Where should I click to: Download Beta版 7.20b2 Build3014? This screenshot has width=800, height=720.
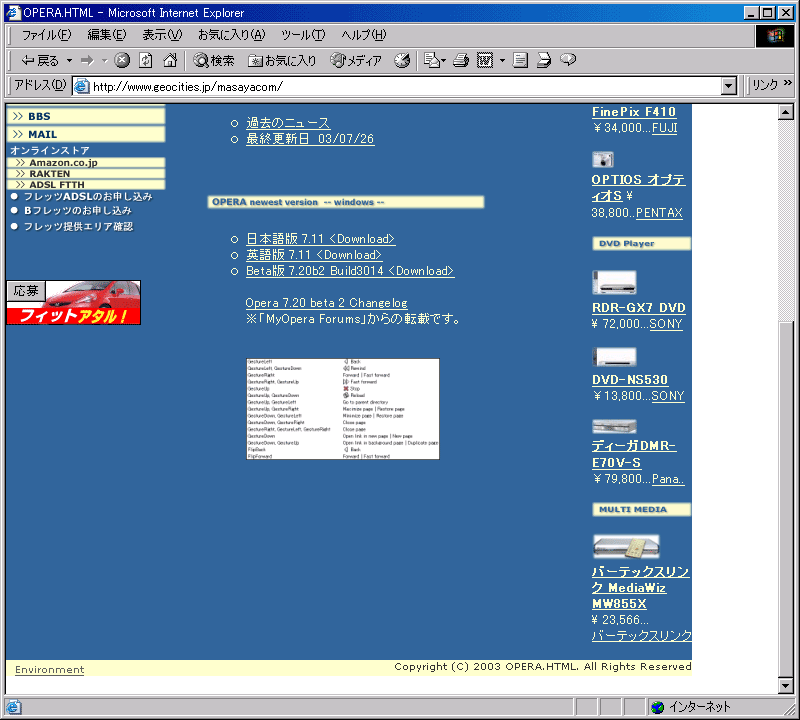point(350,270)
